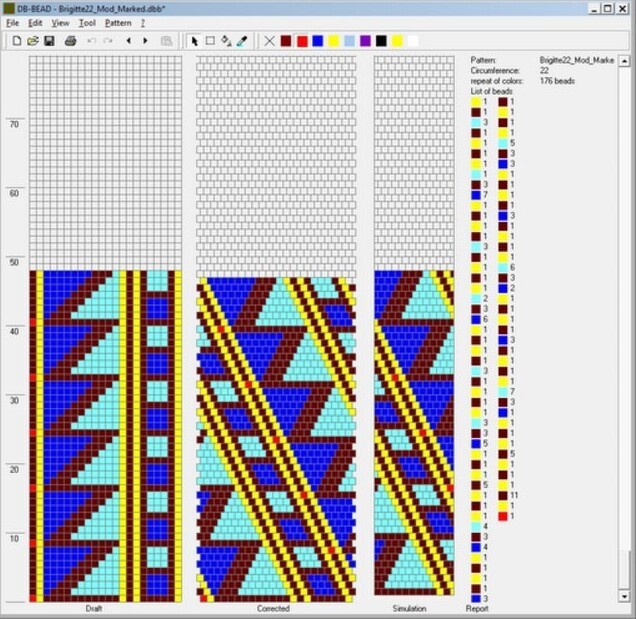This screenshot has width=636, height=619.
Task: Select the blue color swatch
Action: tap(317, 41)
